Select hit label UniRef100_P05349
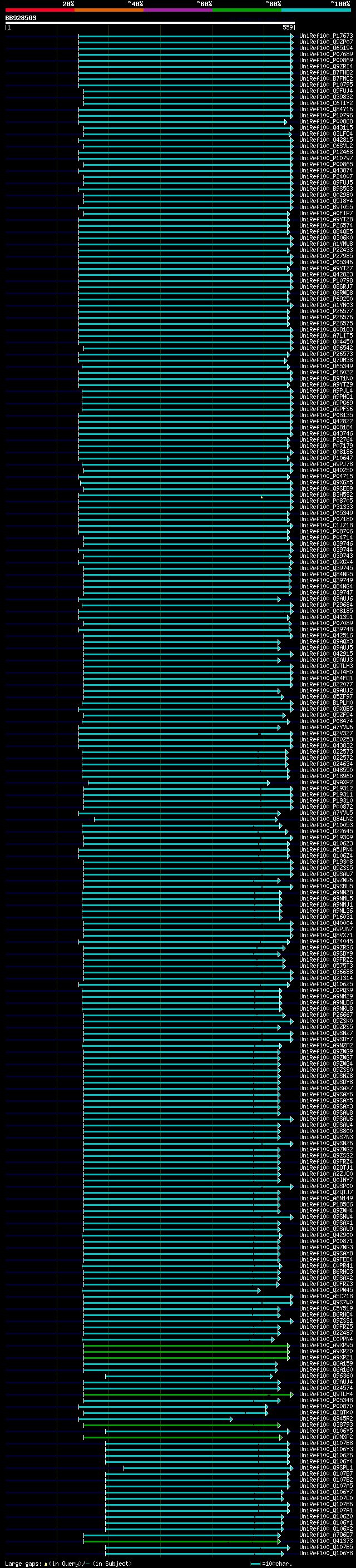This screenshot has width=356, height=1568. [326, 513]
